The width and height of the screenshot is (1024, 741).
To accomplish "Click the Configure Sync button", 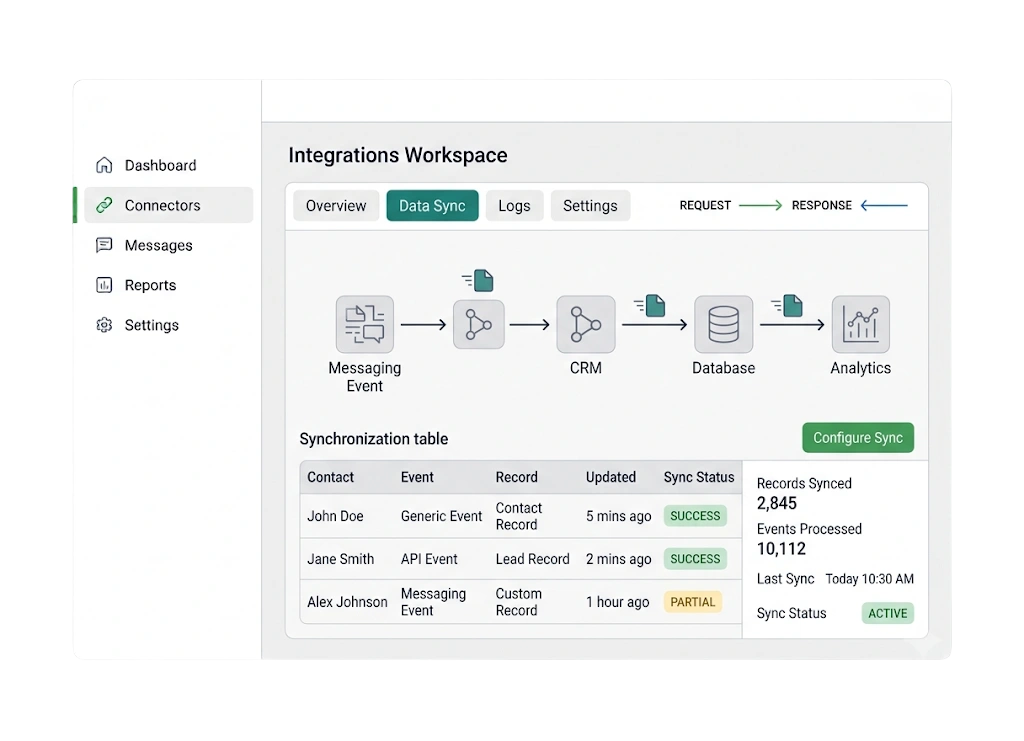I will click(x=858, y=437).
